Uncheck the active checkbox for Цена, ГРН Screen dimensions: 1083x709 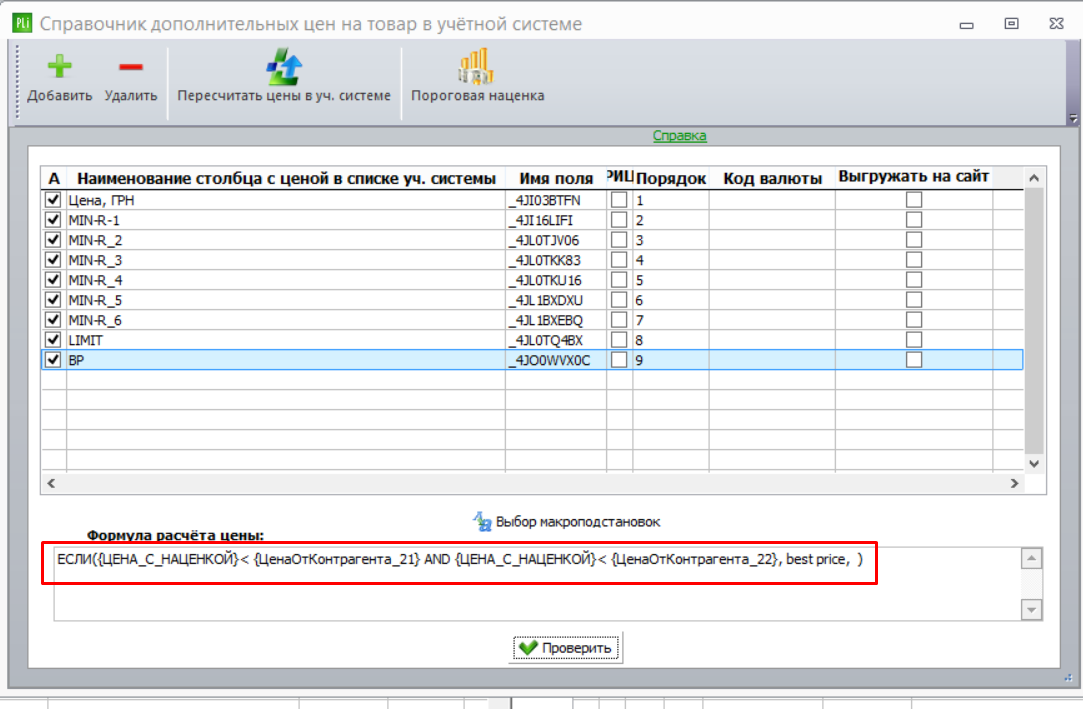(52, 200)
